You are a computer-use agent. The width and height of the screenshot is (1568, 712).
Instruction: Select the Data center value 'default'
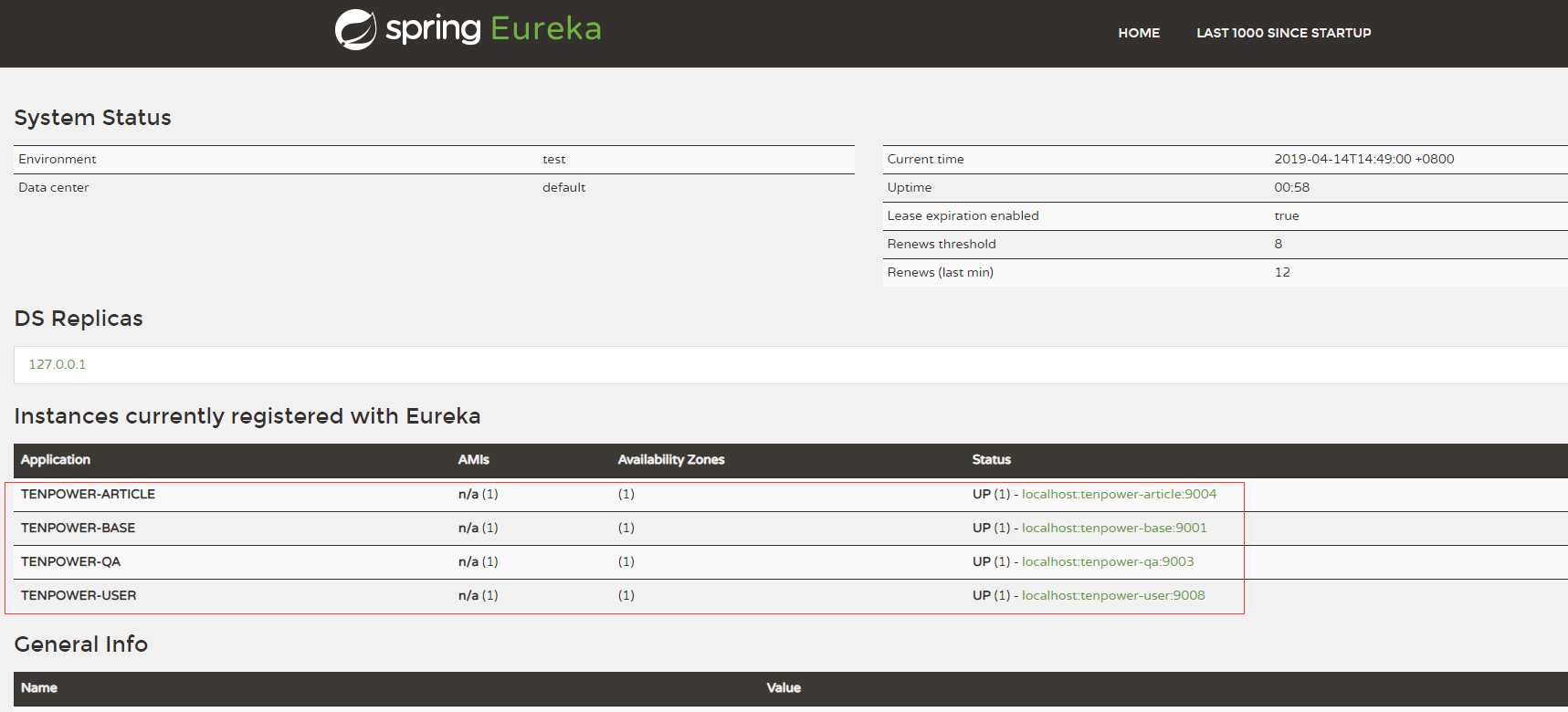pyautogui.click(x=564, y=187)
